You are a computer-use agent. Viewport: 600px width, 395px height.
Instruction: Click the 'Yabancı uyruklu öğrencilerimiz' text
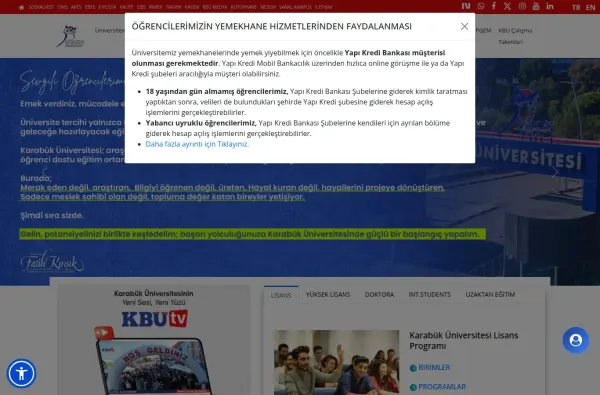(201, 123)
